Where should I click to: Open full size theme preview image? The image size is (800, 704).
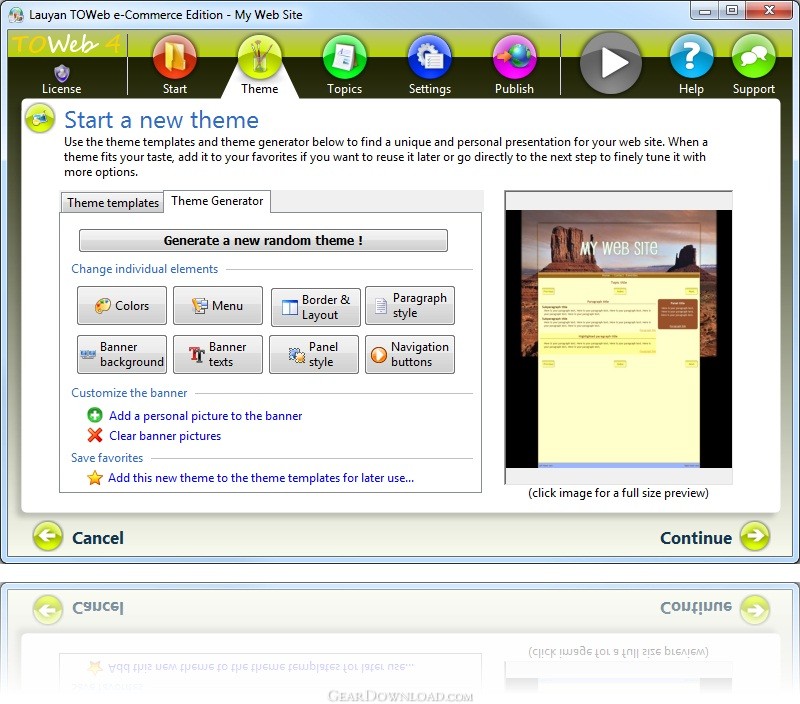(618, 339)
